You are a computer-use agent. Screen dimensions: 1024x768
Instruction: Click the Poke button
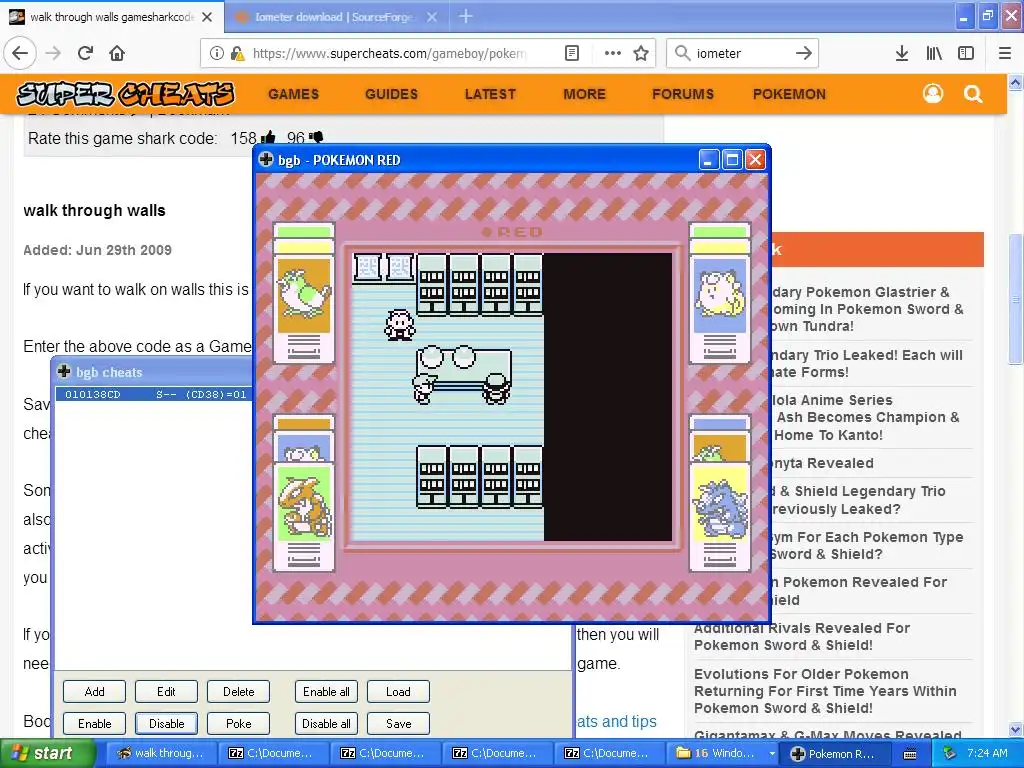pos(238,724)
